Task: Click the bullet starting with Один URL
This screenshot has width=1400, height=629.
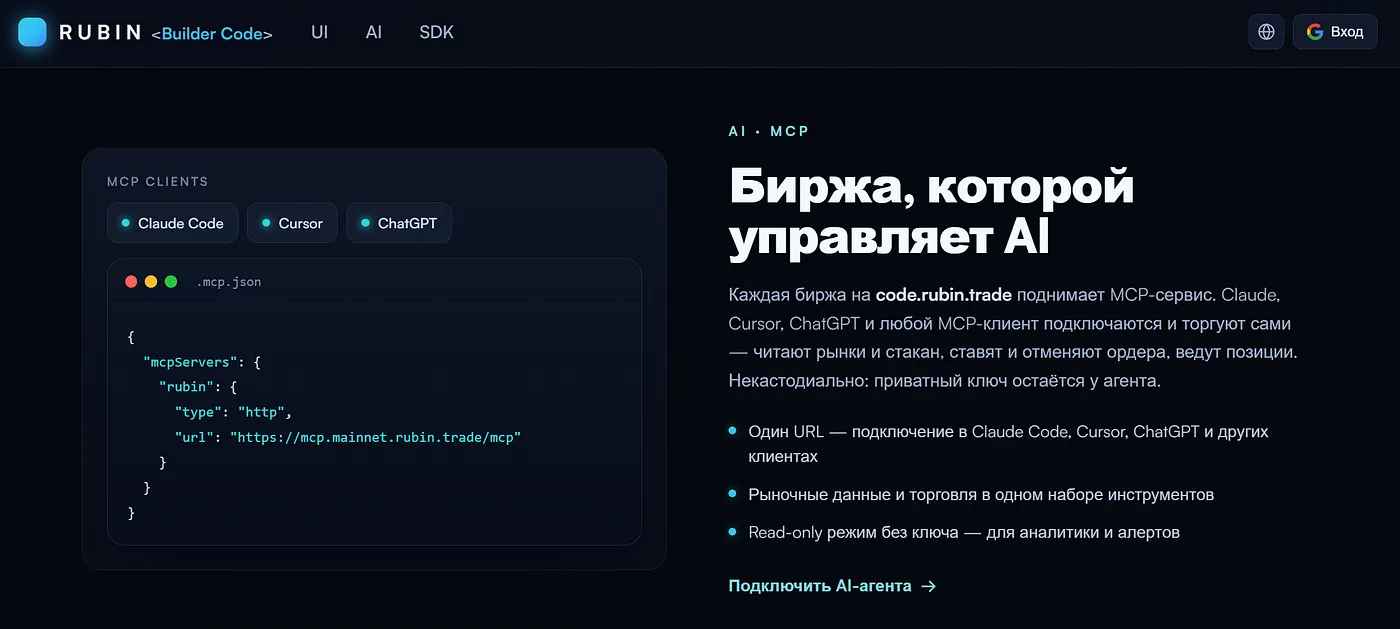Action: (x=1007, y=444)
